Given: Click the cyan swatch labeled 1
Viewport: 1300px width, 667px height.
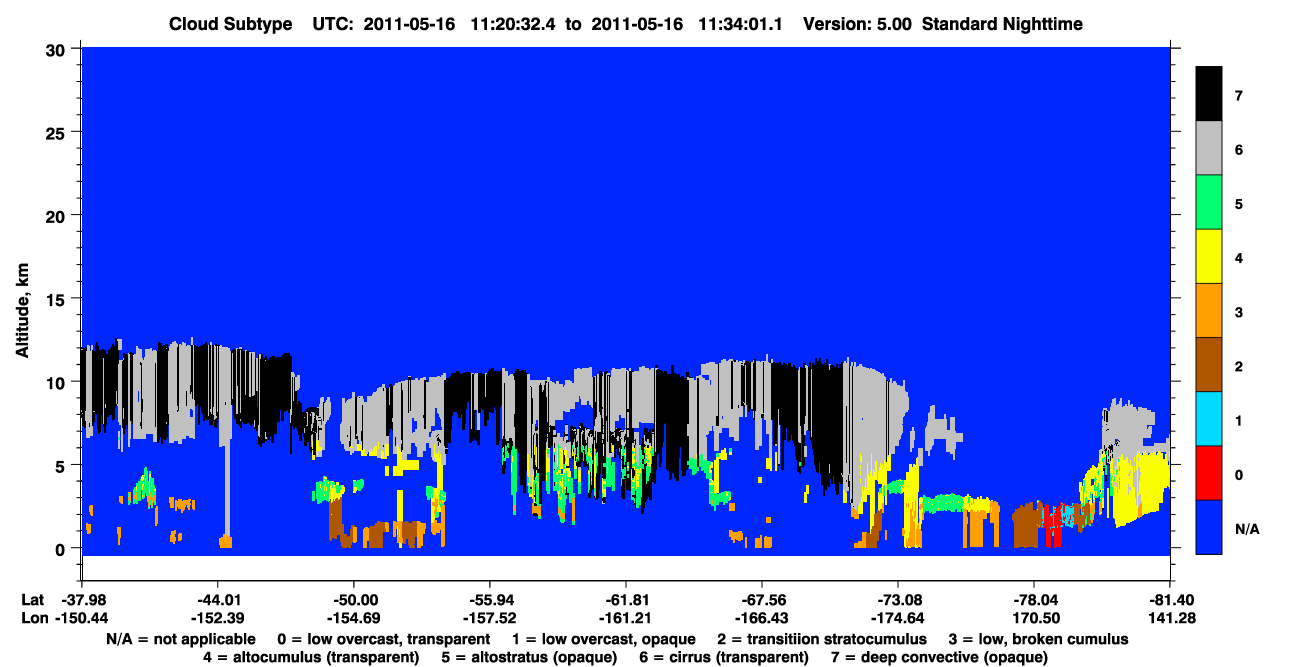Looking at the screenshot, I should (x=1209, y=419).
